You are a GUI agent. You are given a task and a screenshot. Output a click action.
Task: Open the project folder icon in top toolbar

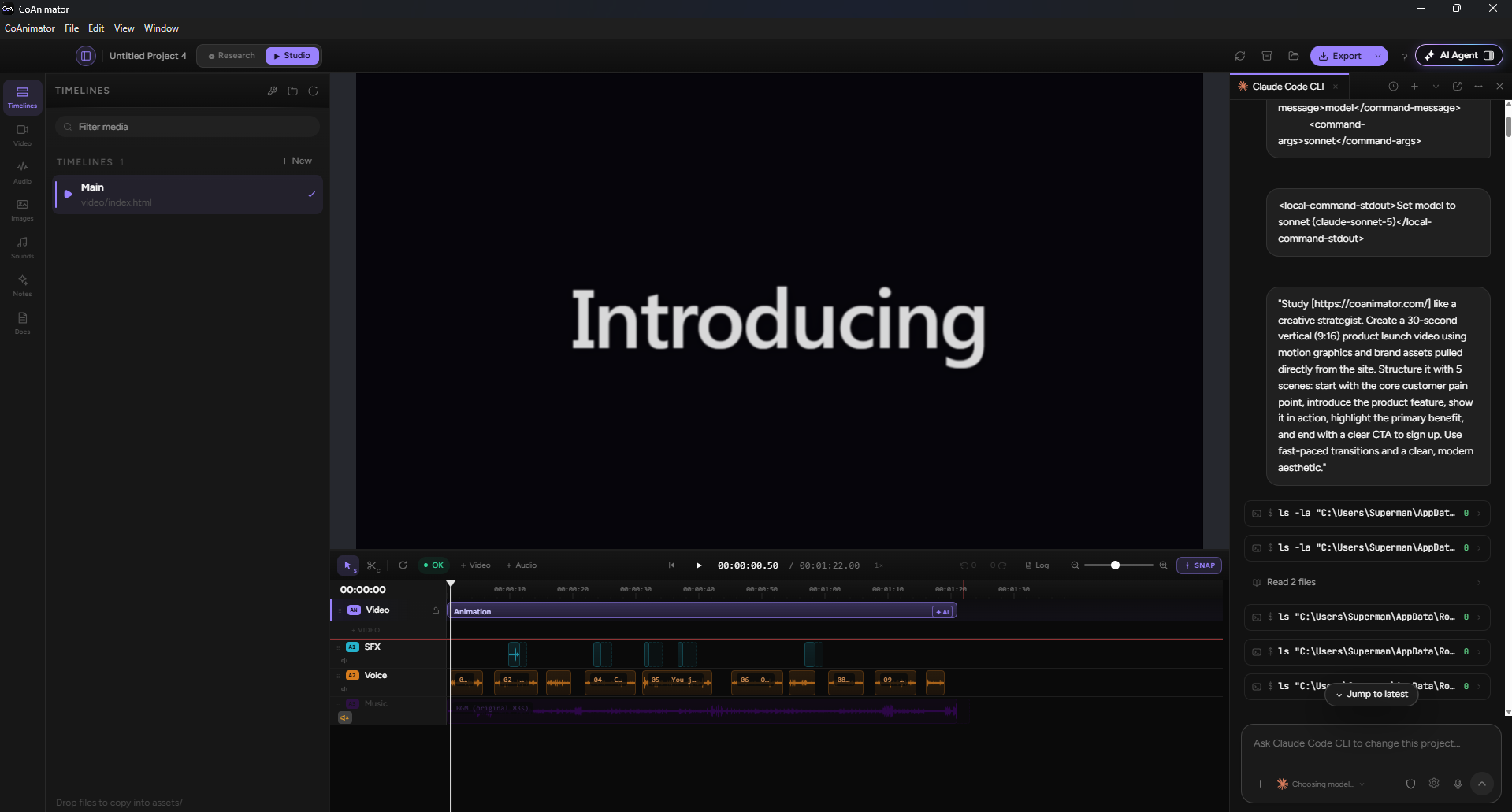pos(1293,56)
